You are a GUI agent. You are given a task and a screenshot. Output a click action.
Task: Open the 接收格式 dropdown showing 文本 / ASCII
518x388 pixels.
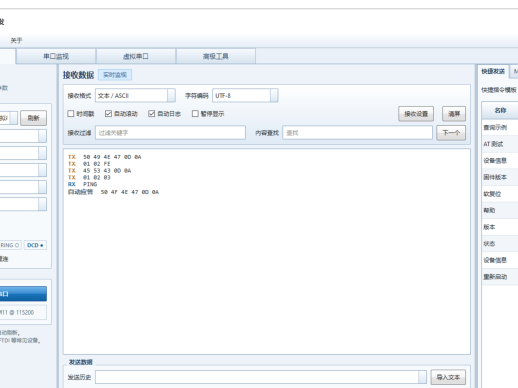[135, 96]
